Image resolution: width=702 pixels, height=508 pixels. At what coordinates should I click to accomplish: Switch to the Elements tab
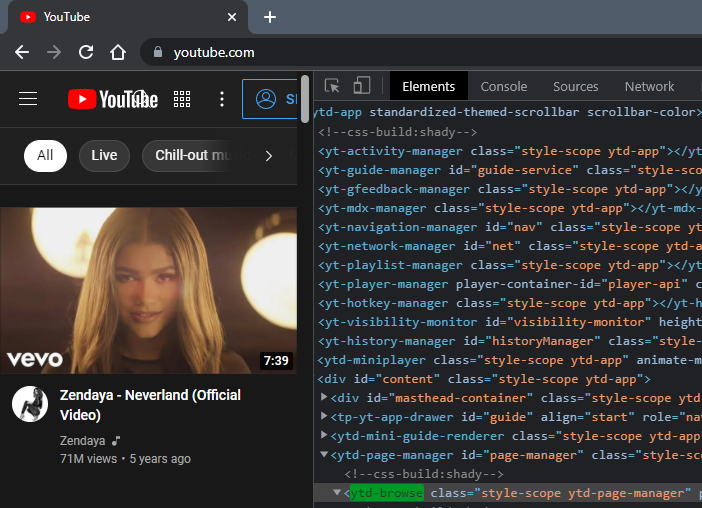tap(428, 86)
